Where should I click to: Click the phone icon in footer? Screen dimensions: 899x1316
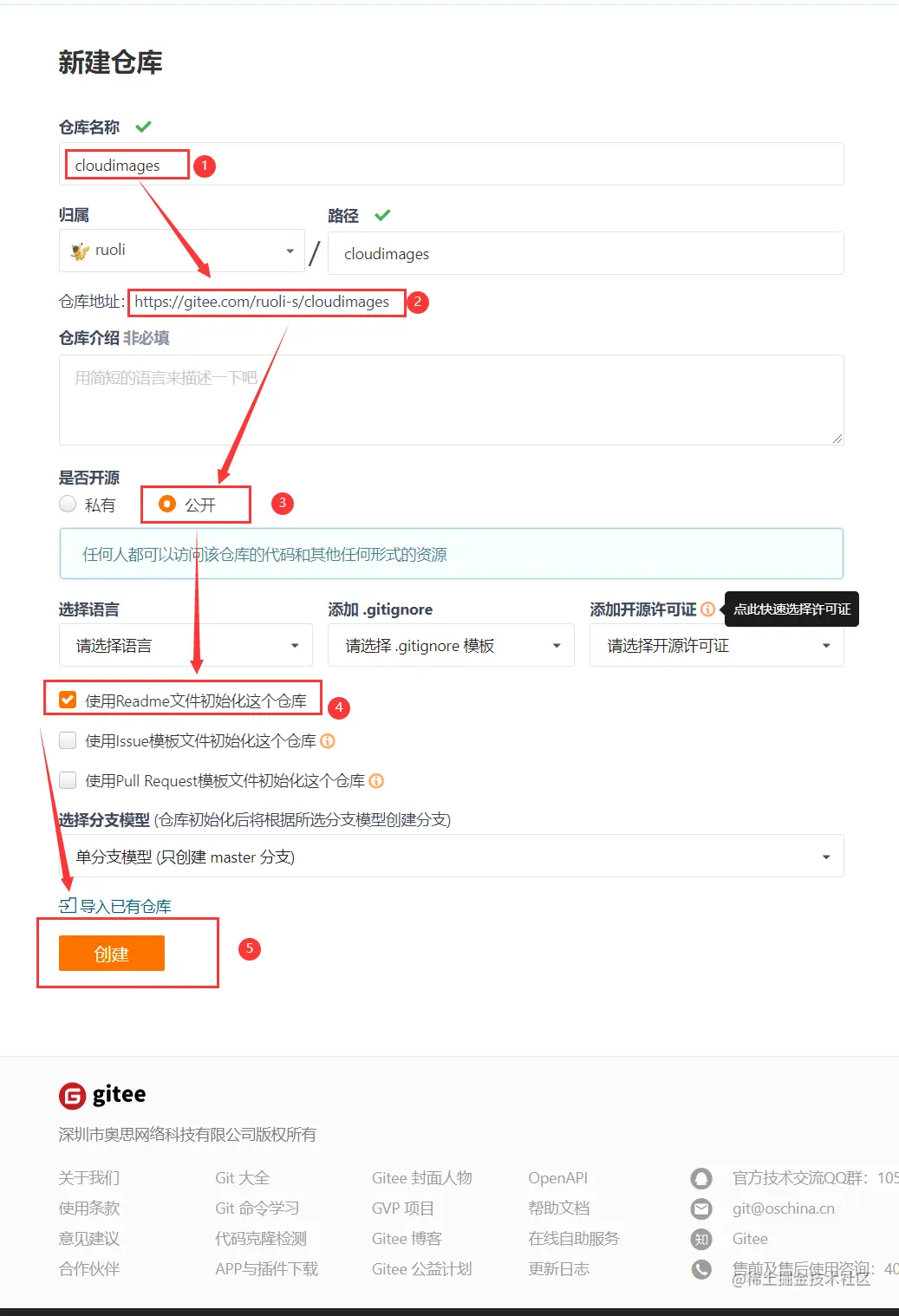[701, 1269]
